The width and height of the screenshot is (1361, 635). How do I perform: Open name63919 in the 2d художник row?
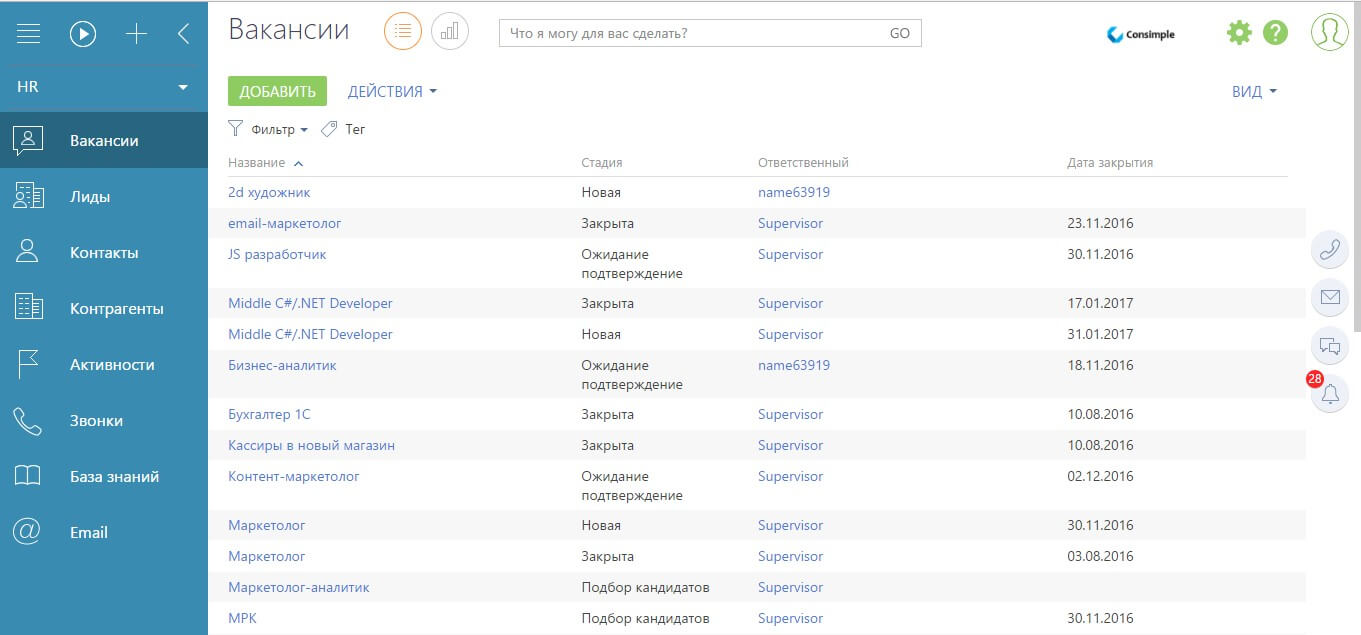click(x=794, y=192)
